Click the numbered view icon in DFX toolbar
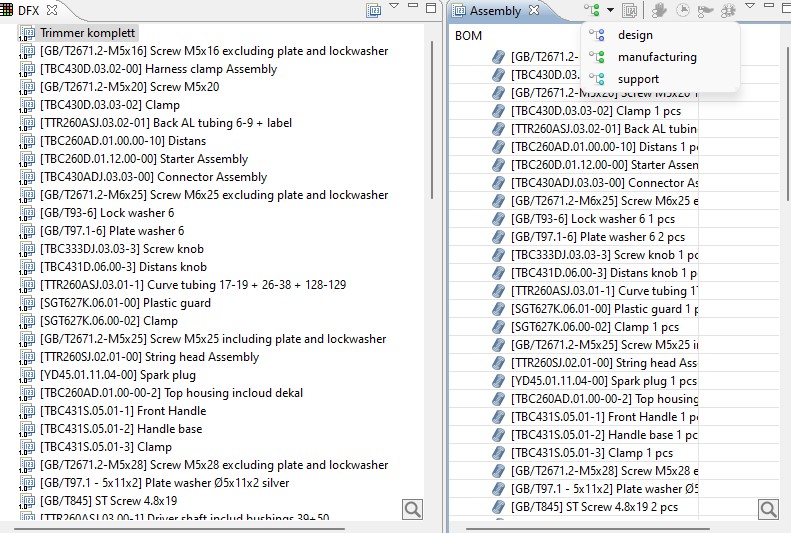 tap(374, 11)
